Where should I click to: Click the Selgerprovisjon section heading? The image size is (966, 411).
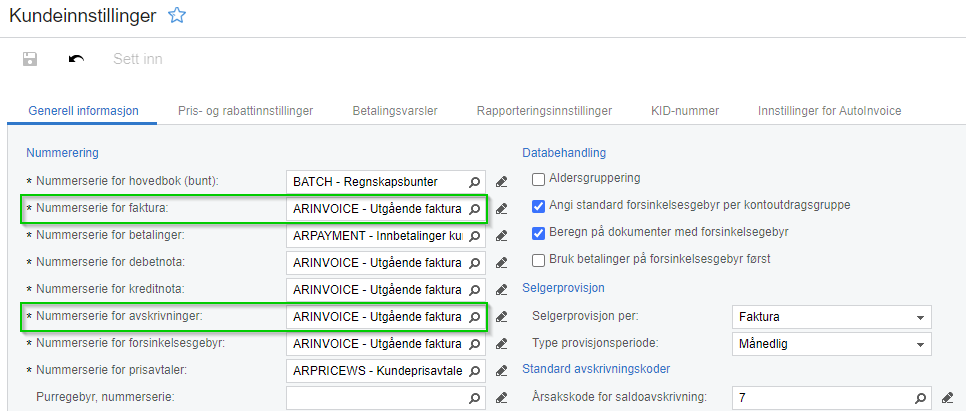(563, 287)
